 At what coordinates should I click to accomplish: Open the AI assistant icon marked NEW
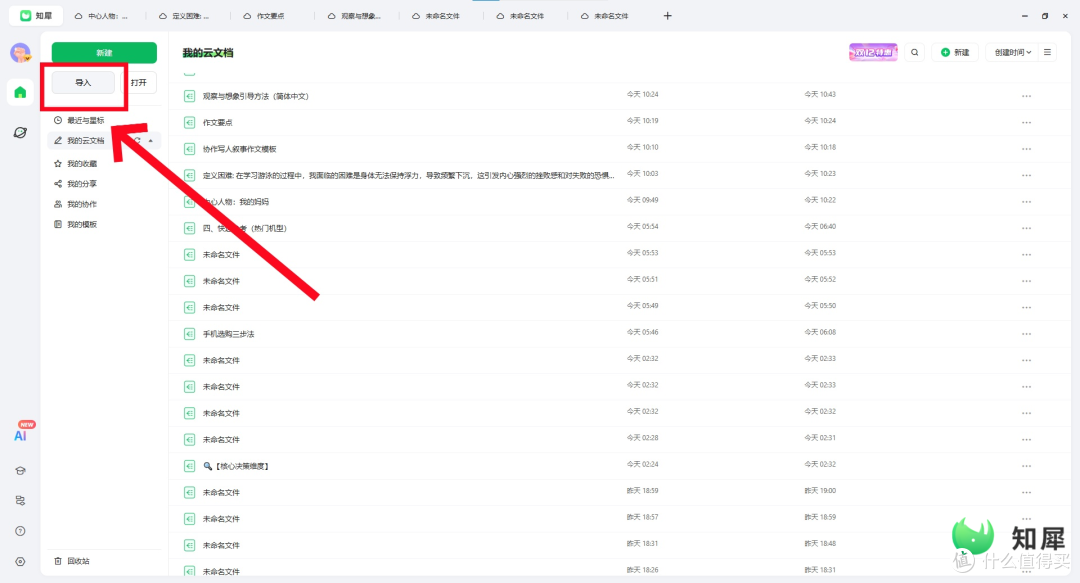[x=21, y=435]
